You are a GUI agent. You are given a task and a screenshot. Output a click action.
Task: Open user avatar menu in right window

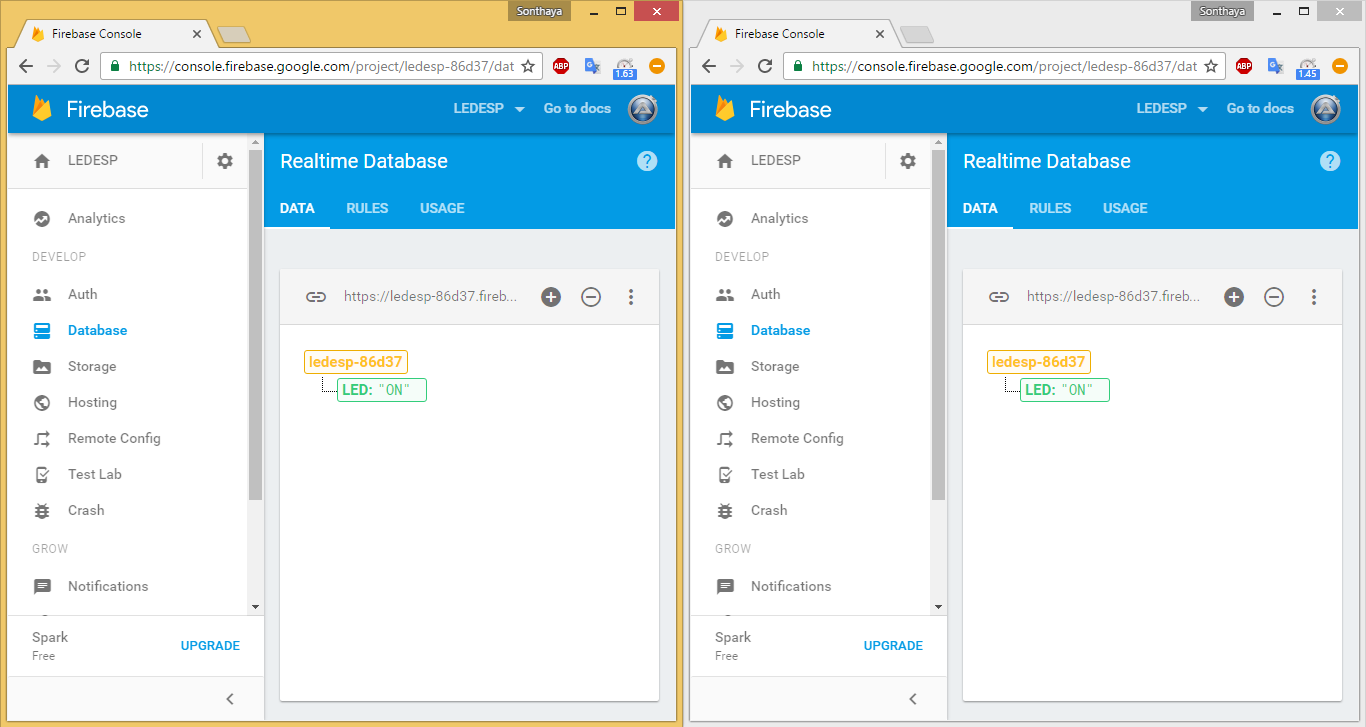pos(1326,109)
